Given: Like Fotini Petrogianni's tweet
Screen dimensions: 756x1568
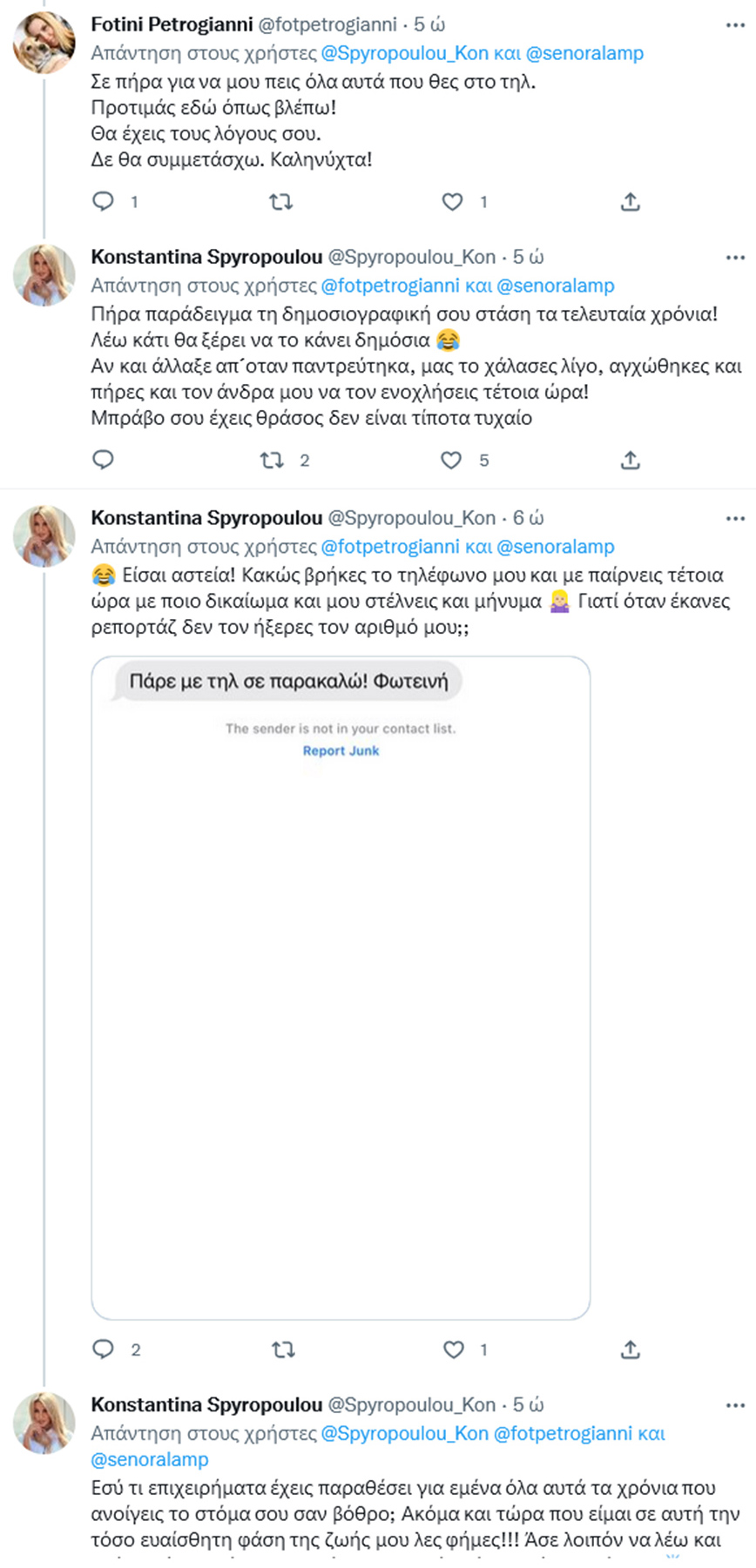Looking at the screenshot, I should [x=453, y=202].
